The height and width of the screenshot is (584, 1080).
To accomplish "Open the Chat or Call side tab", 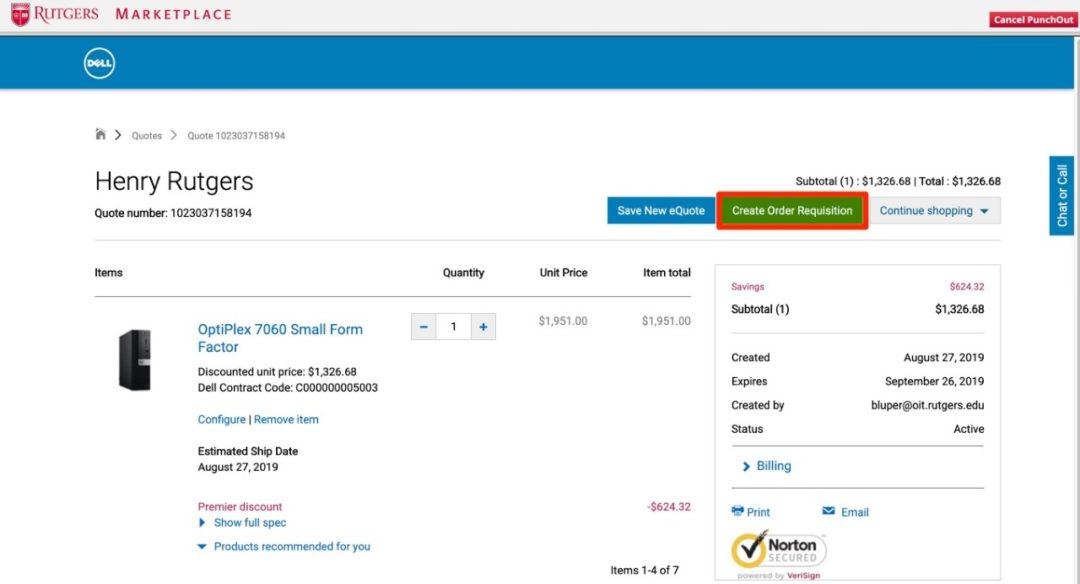I will (x=1061, y=192).
